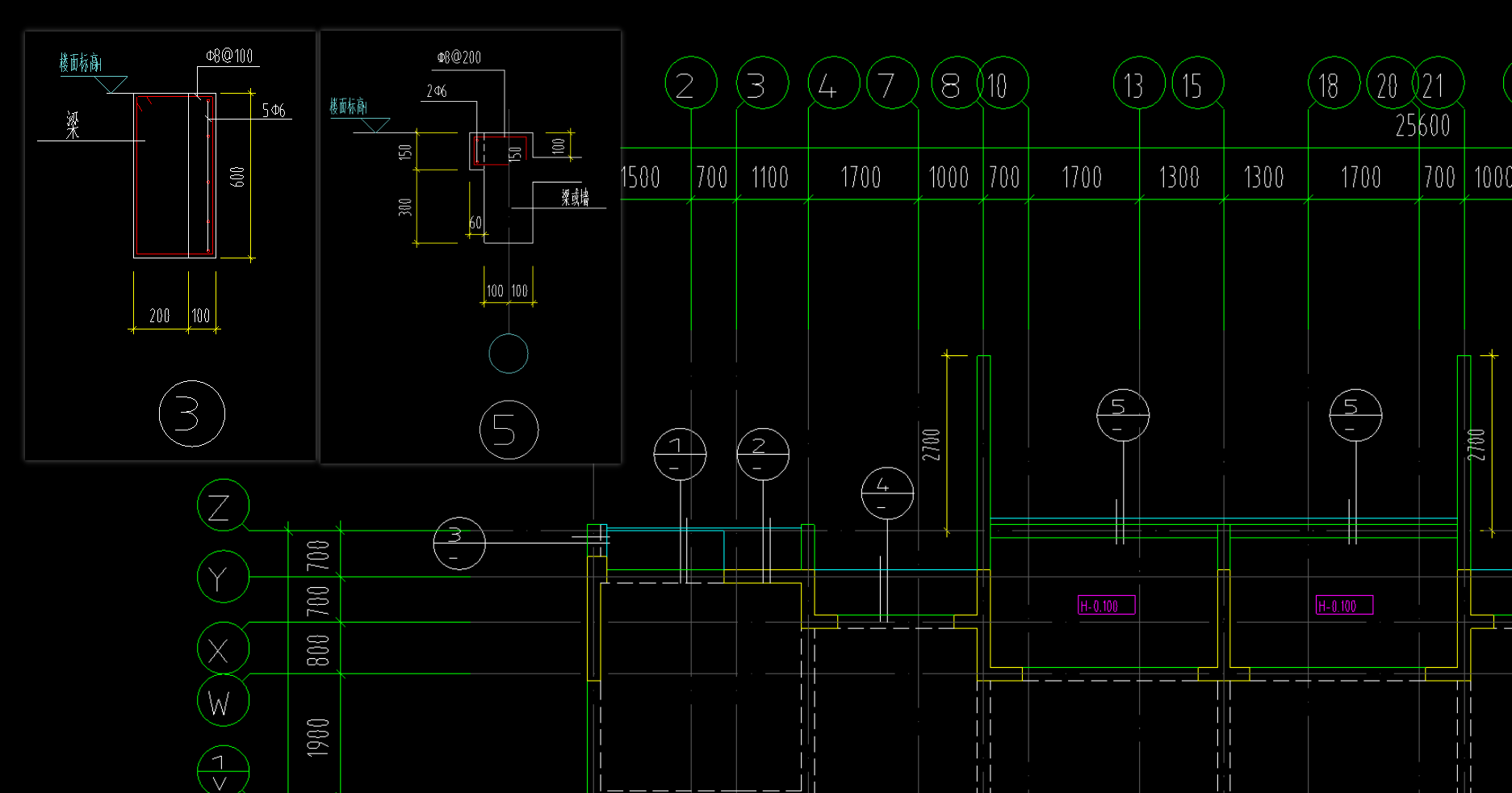The height and width of the screenshot is (793, 1512).
Task: Pick the 1300 dimension between axes 15 and 18
Action: 1263,178
